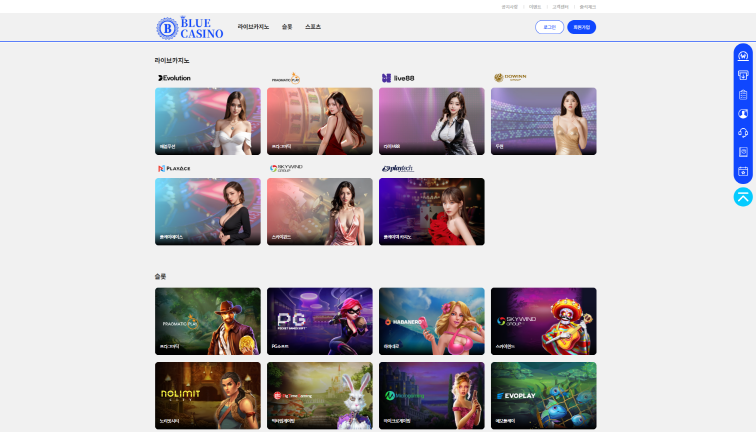This screenshot has height=432, width=756.
Task: Click the calendar icon in right sidebar
Action: (x=743, y=171)
